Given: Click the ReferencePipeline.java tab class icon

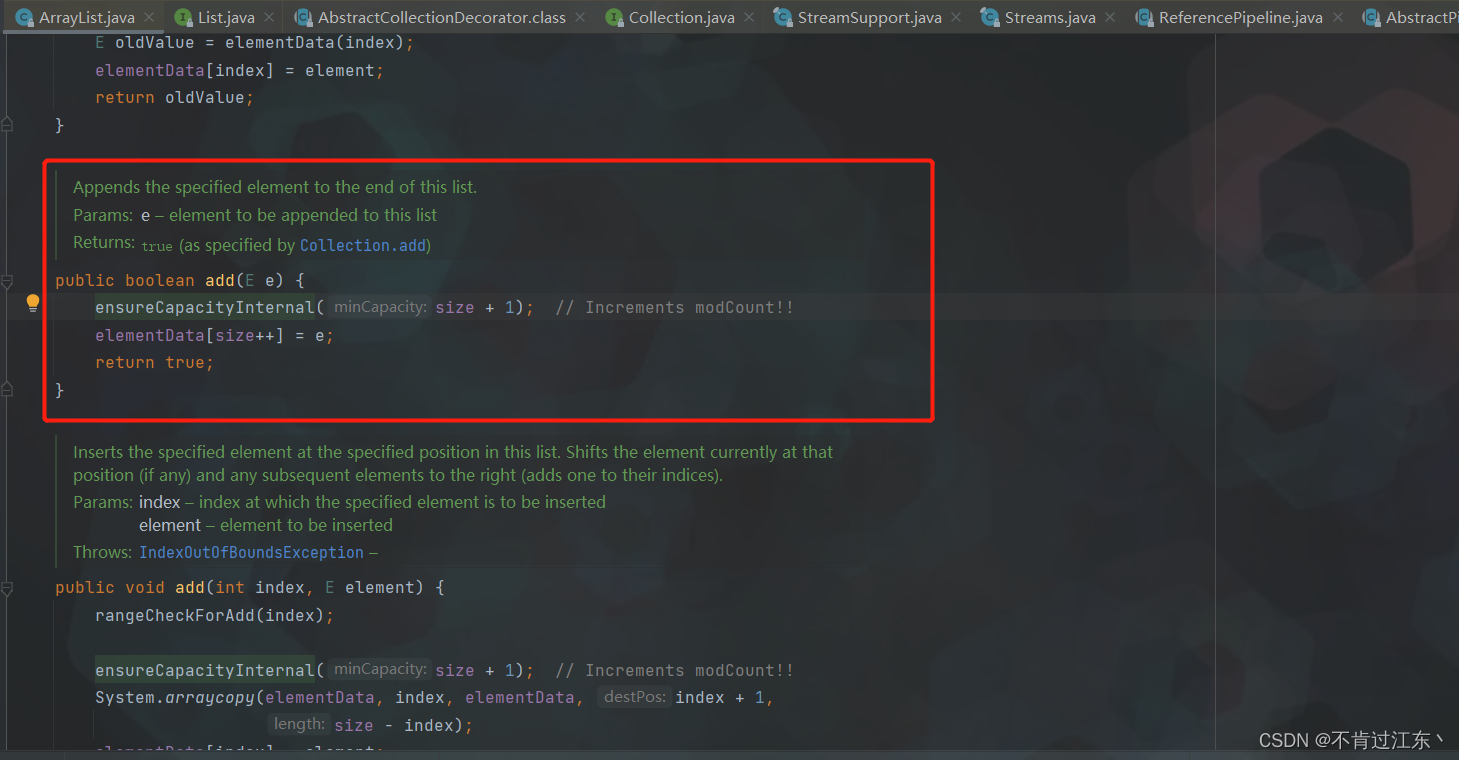Looking at the screenshot, I should (1144, 17).
